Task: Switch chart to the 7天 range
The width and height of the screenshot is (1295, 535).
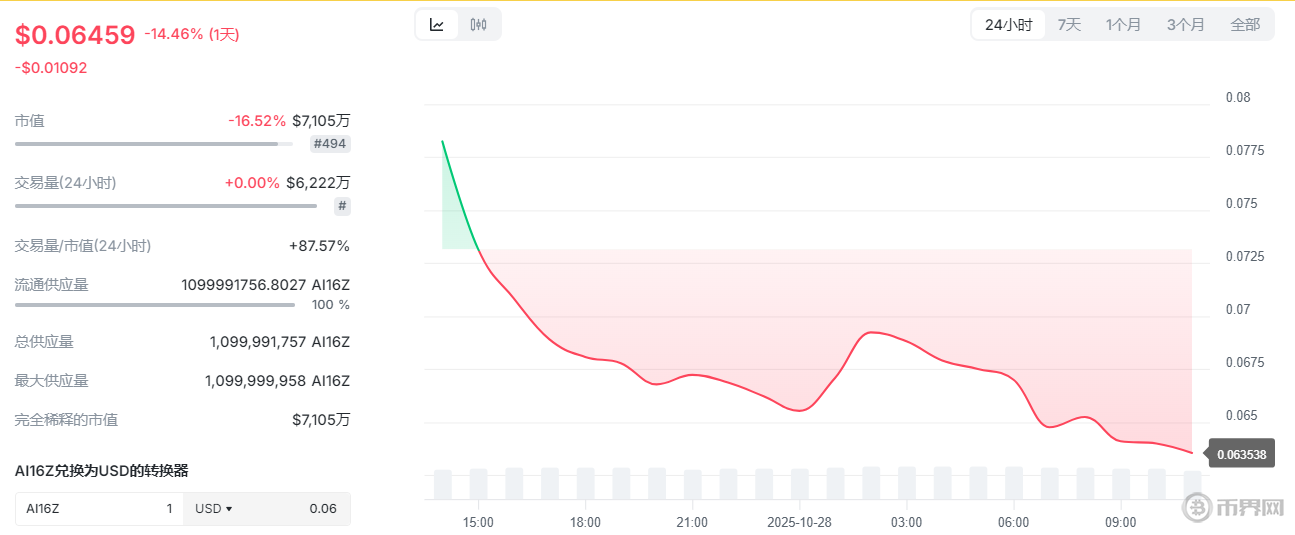Action: (x=1069, y=25)
